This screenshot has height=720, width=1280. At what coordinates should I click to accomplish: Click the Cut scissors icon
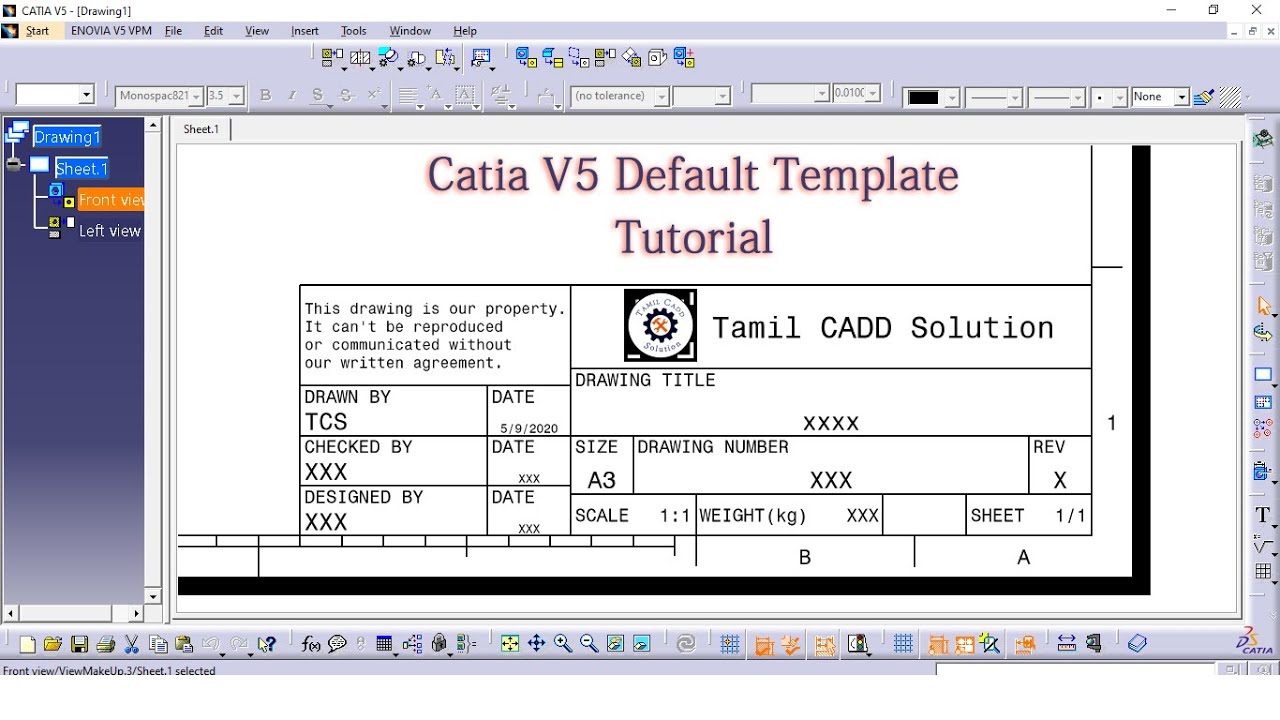(x=131, y=644)
